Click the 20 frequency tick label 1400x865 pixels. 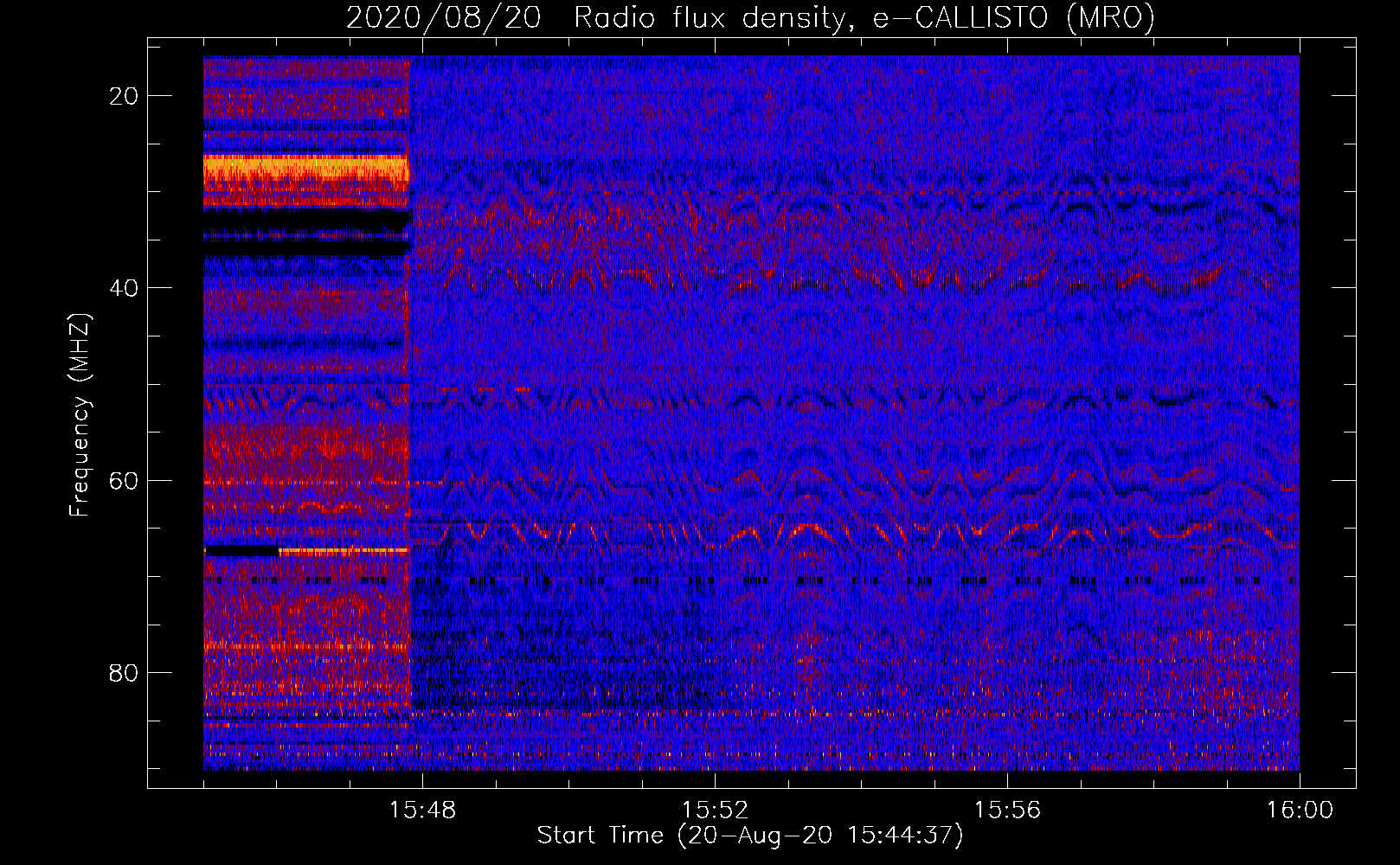coord(125,96)
